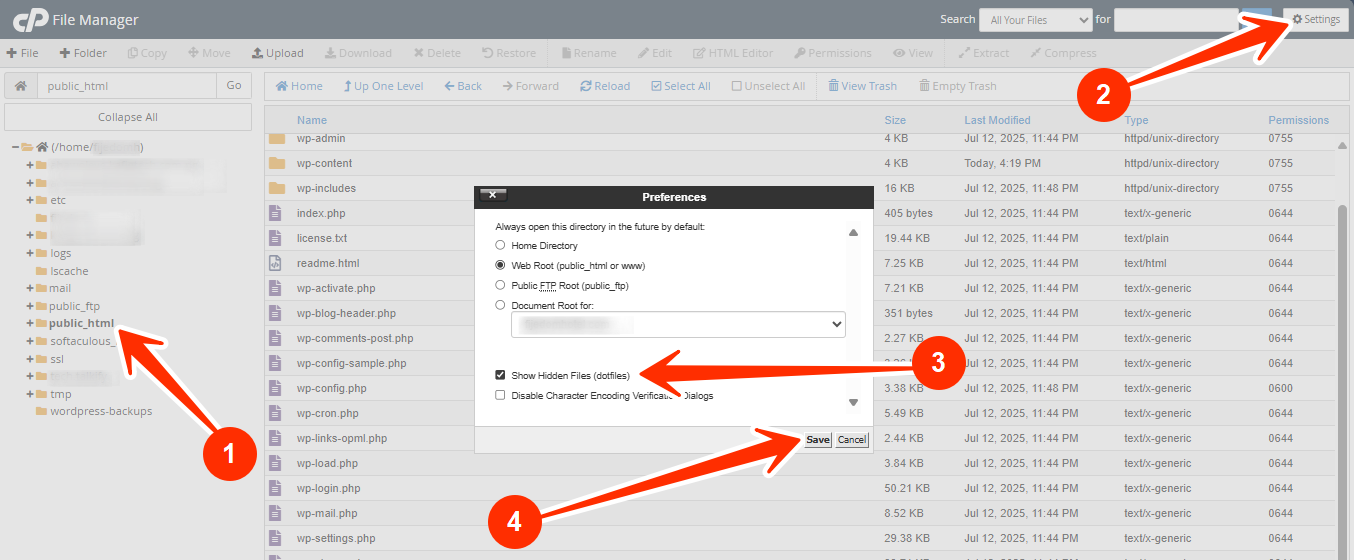Click Select All
1354x560 pixels.
(680, 86)
